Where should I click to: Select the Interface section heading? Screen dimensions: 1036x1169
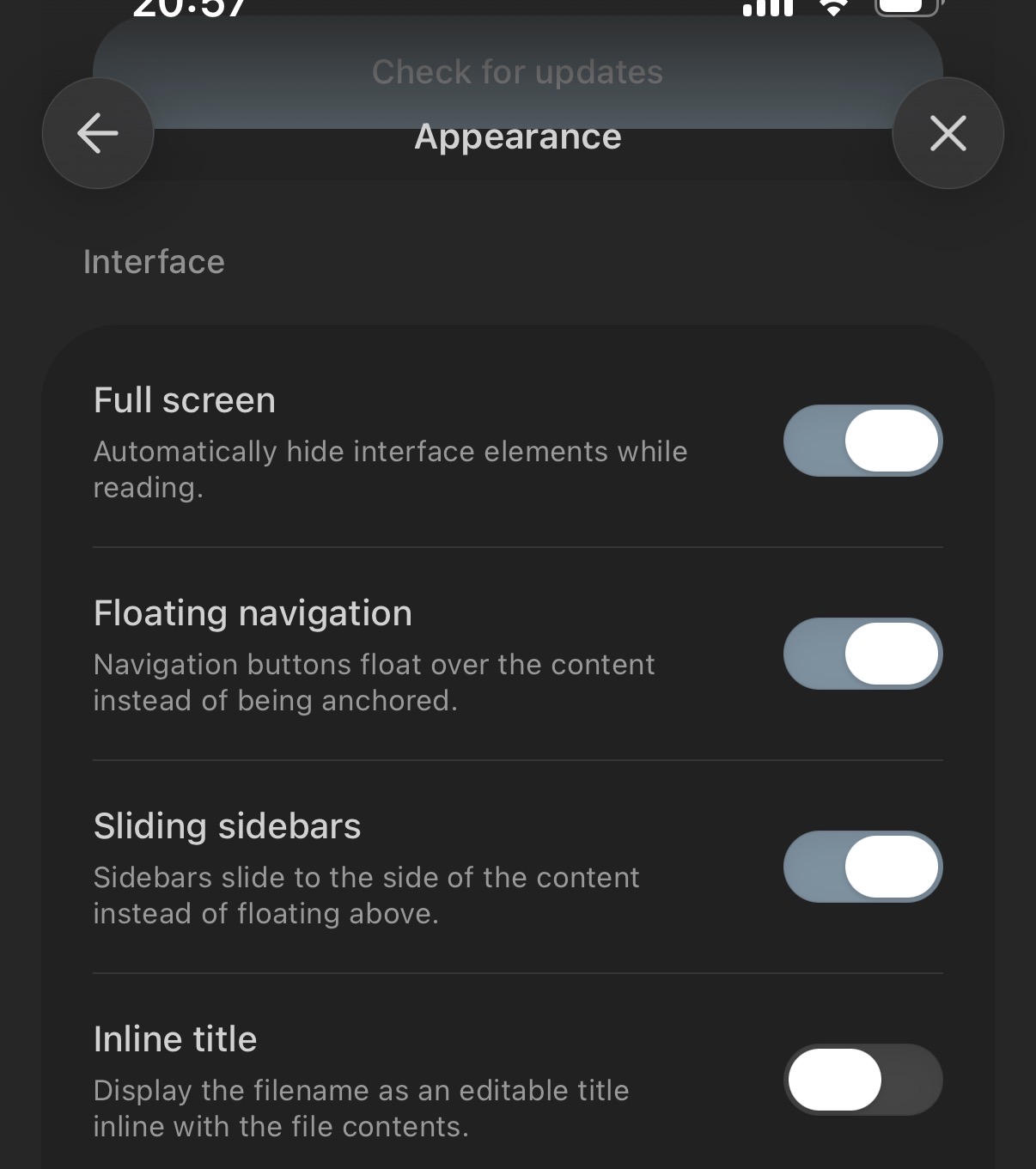(x=154, y=262)
